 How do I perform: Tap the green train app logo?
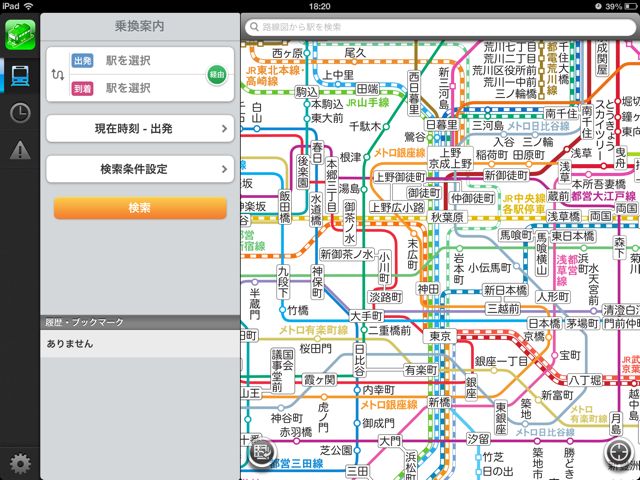[20, 35]
